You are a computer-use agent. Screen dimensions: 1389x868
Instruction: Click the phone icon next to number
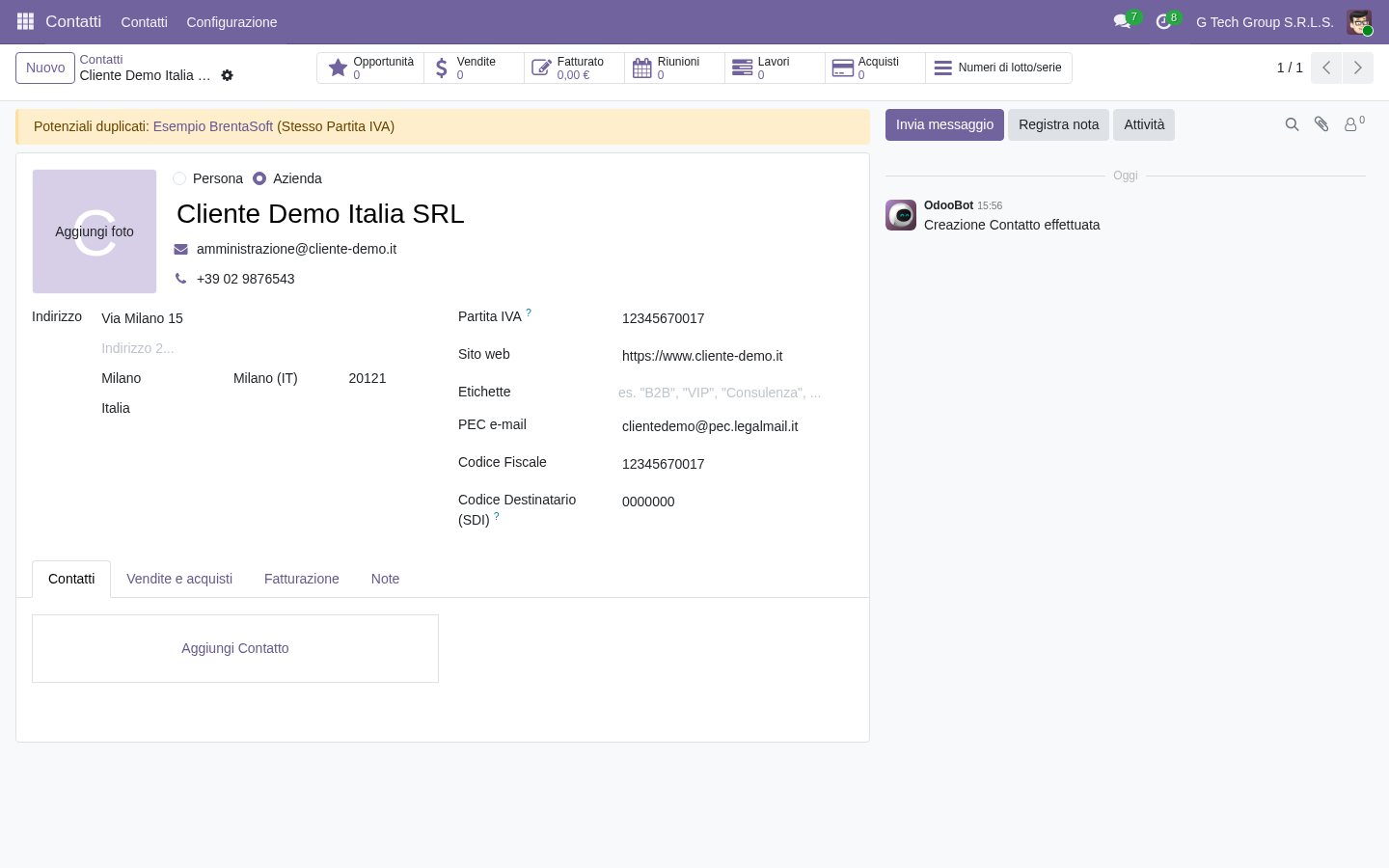[x=180, y=279]
